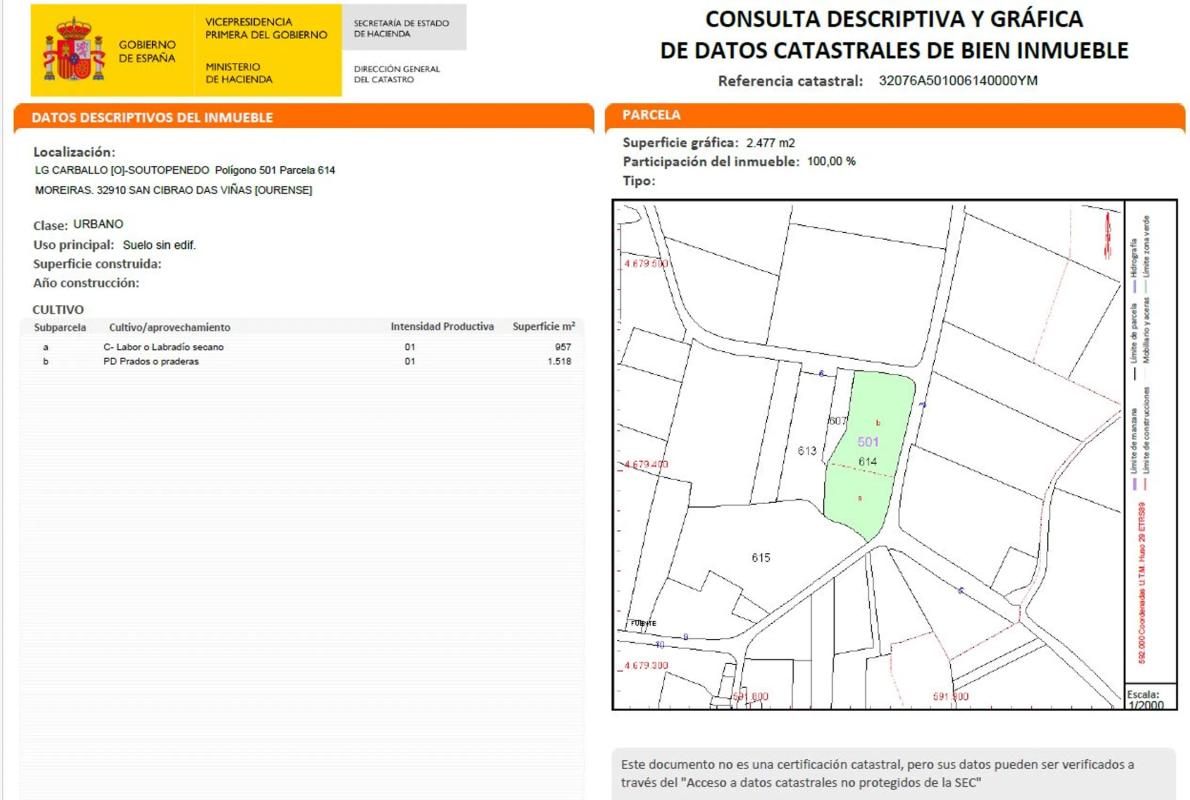Click the Intensidad Productiva column header
The image size is (1190, 800).
pos(441,327)
